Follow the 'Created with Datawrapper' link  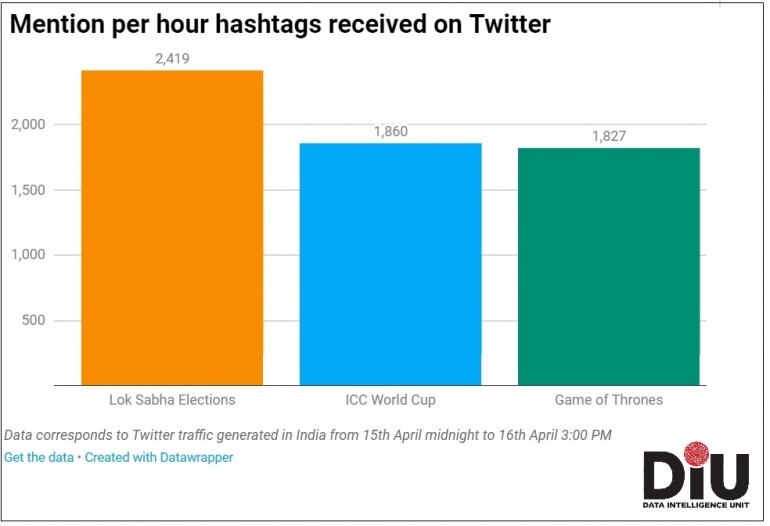click(159, 457)
